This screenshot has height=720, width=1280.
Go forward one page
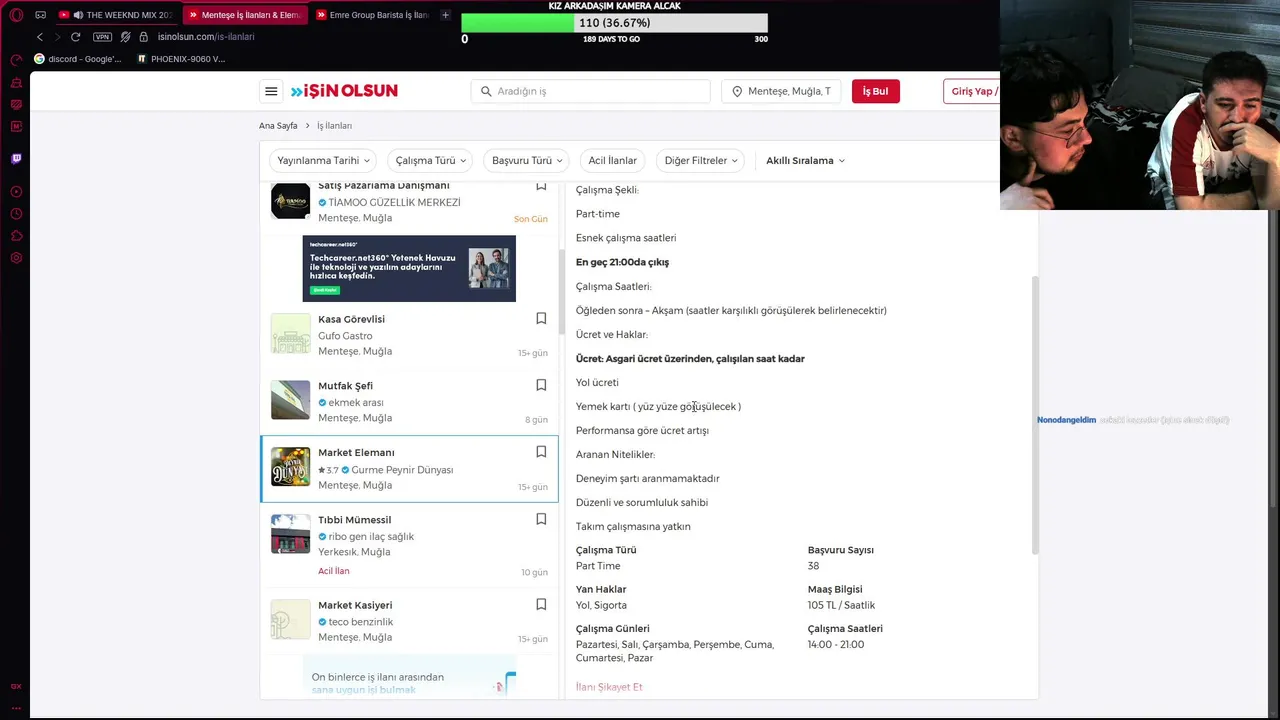click(57, 37)
